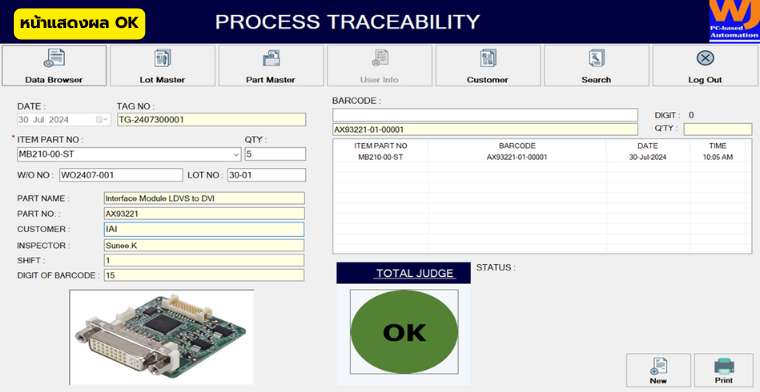Click the LOT NO field 30-01
The height and width of the screenshot is (392, 760).
pos(267,175)
